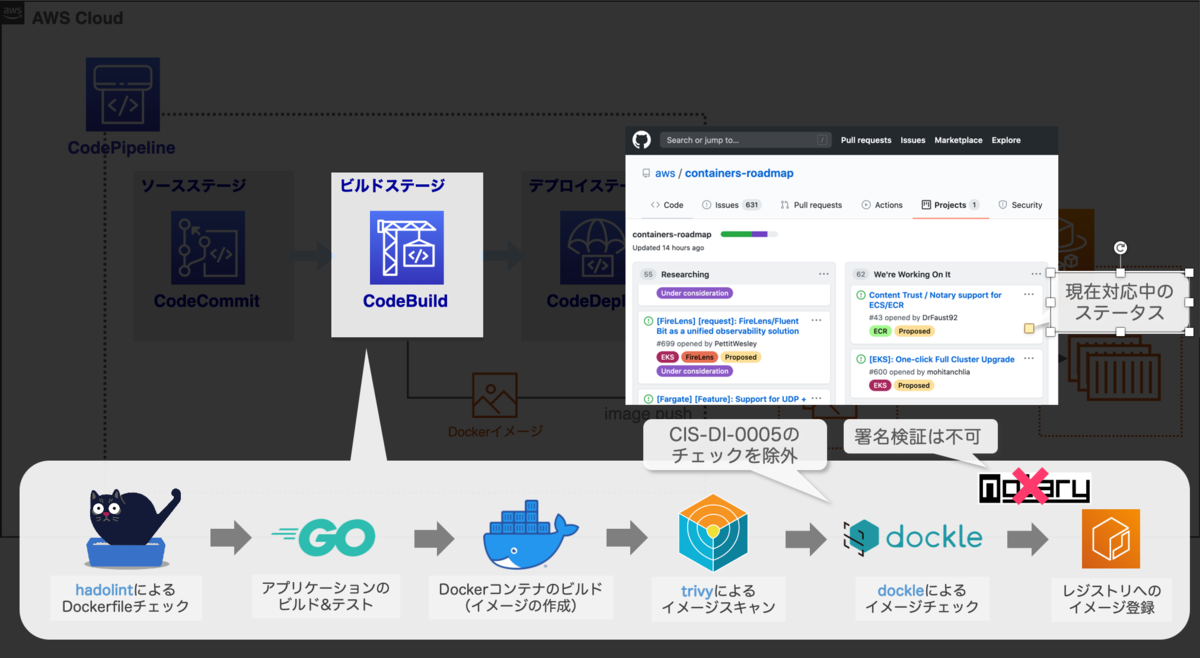This screenshot has height=658, width=1200.
Task: Open the containers-roadmap repository link
Action: click(739, 173)
